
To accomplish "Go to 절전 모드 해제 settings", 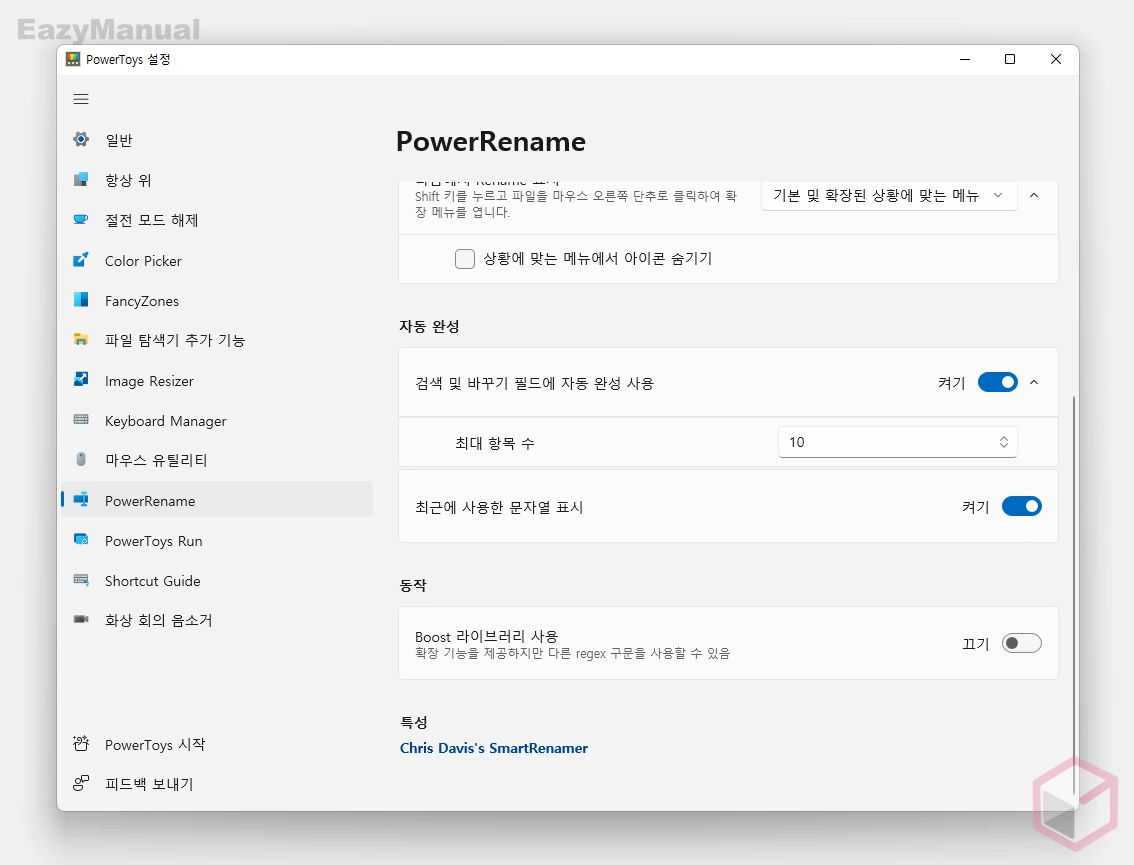I will [217, 220].
